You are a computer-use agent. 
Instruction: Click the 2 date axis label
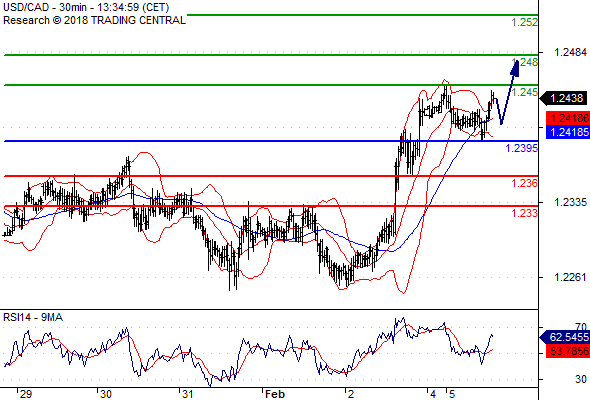pyautogui.click(x=351, y=394)
